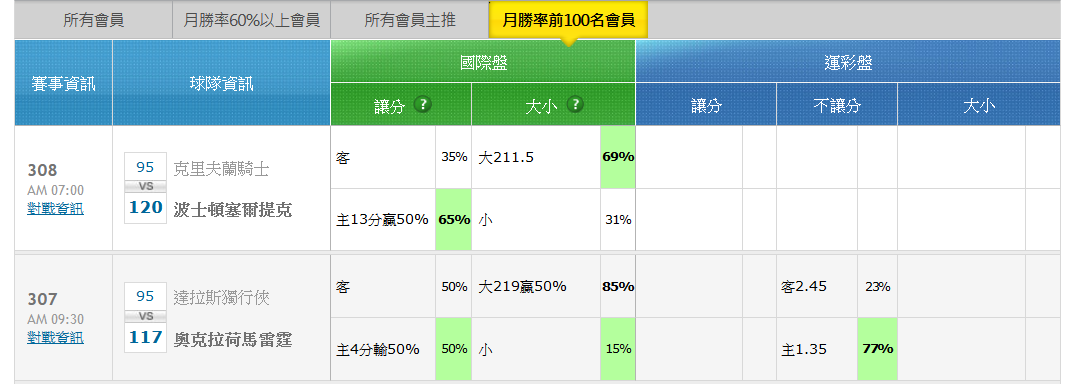Click the help icon next to 大小

point(575,104)
